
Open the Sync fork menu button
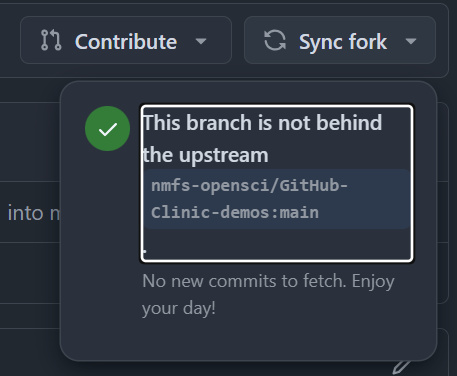340,40
